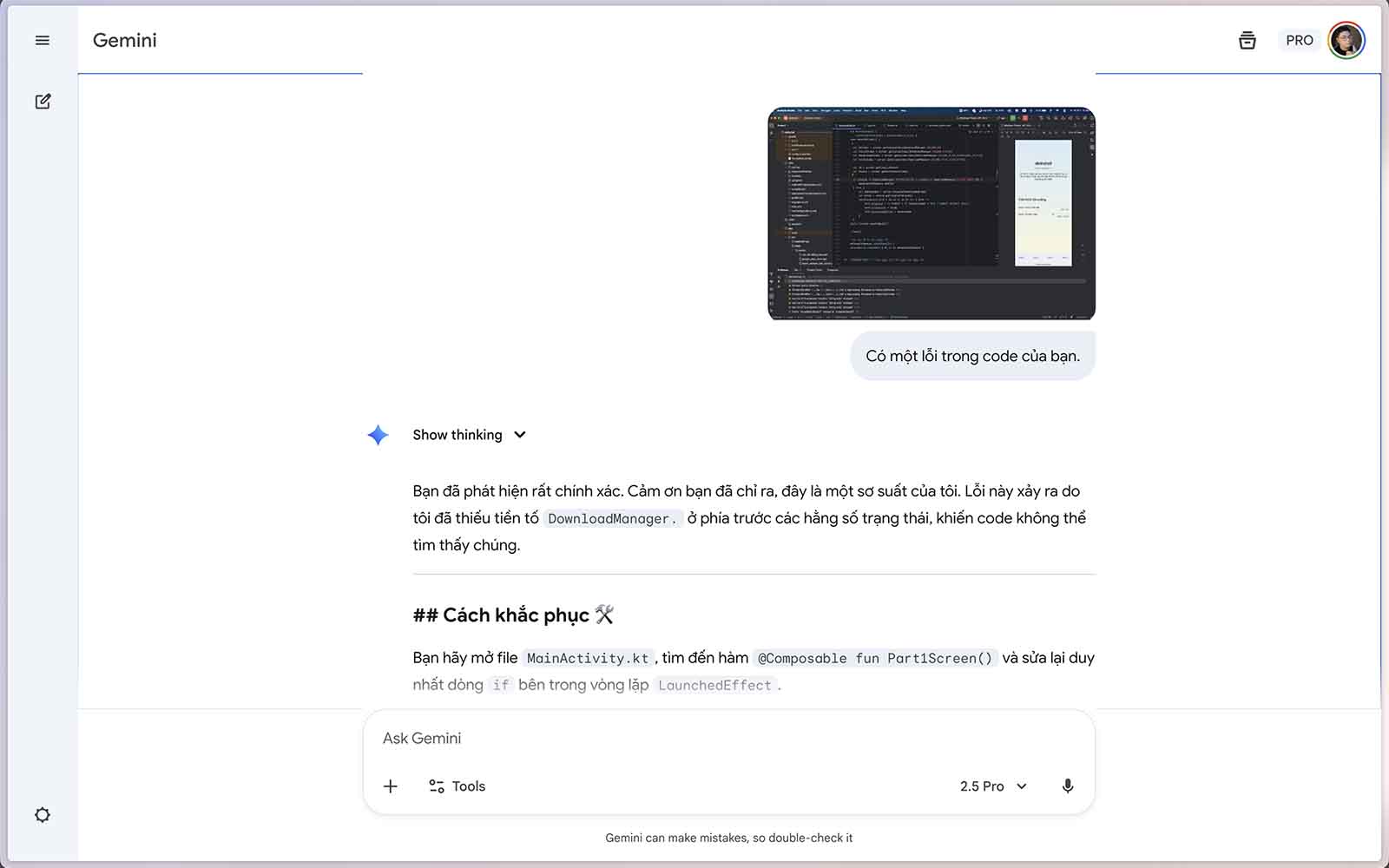Image resolution: width=1389 pixels, height=868 pixels.
Task: Open the main menu hamburger icon
Action: 42,41
